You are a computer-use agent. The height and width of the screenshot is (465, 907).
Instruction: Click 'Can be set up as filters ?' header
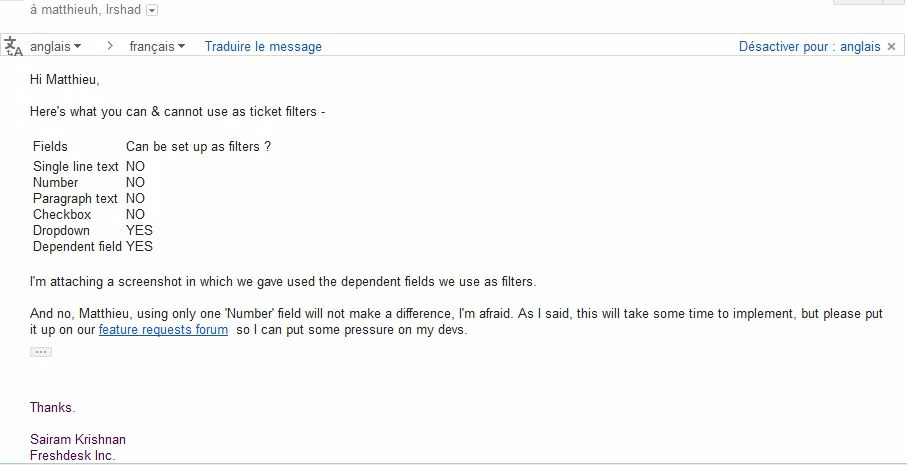click(x=198, y=146)
